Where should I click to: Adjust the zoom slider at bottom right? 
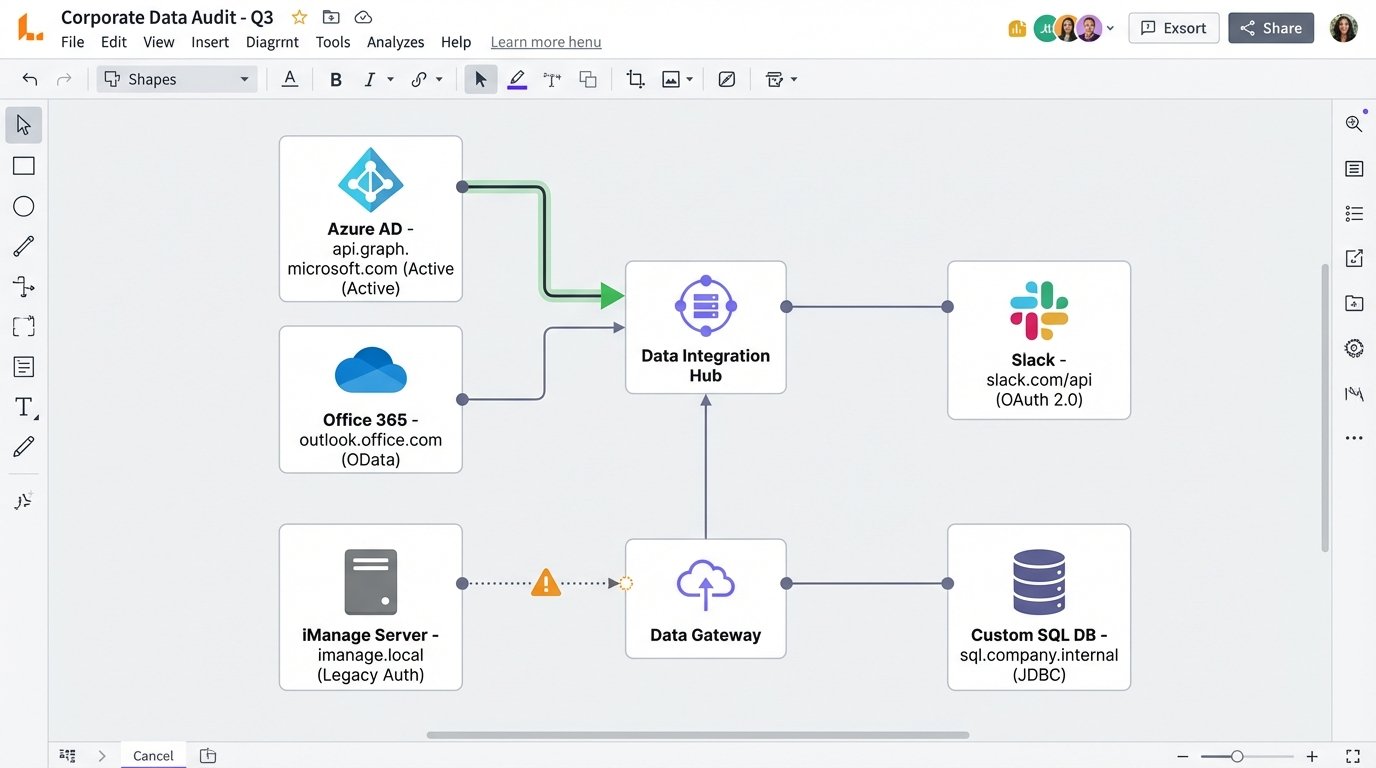coord(1240,757)
